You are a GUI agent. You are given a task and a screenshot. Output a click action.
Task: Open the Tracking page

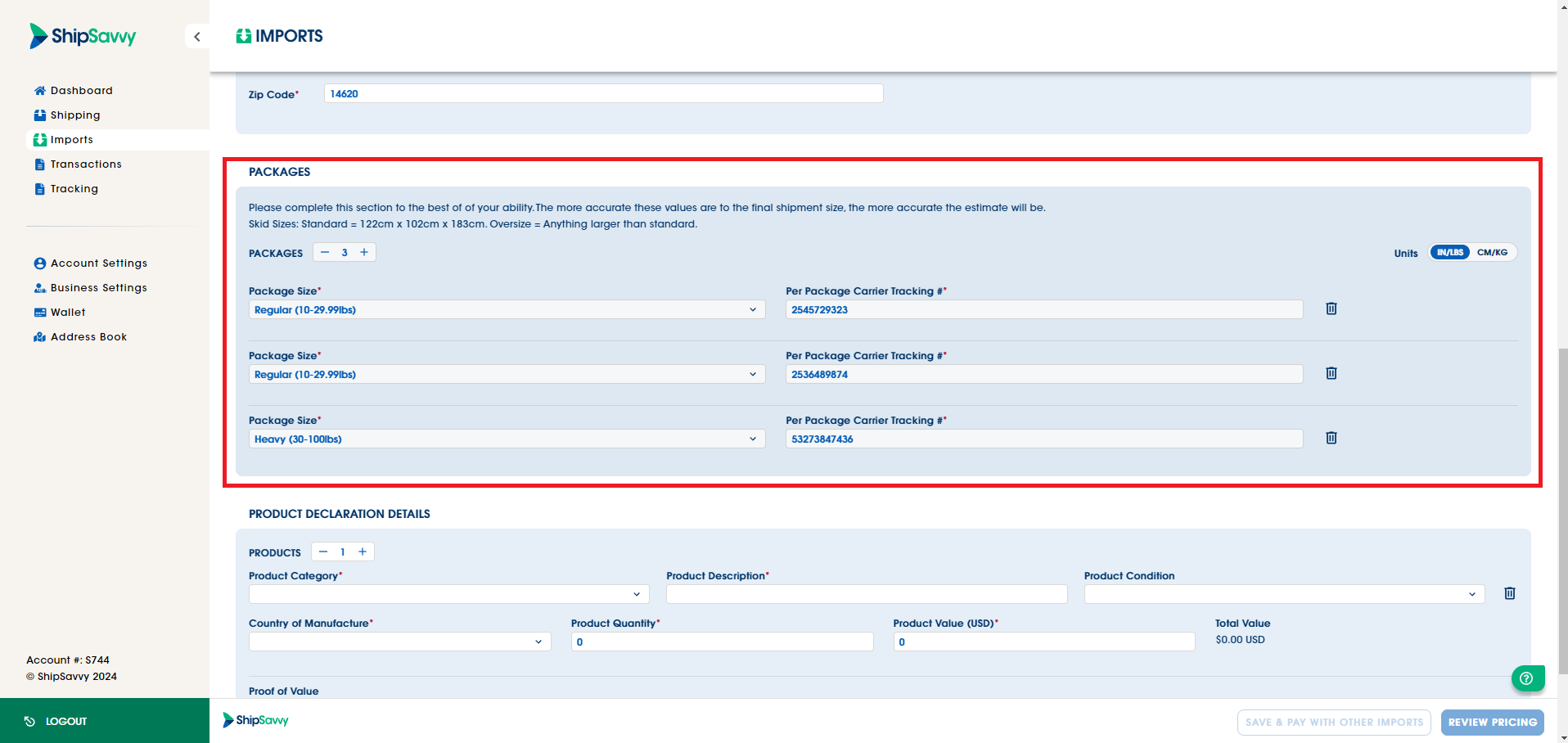(x=74, y=189)
